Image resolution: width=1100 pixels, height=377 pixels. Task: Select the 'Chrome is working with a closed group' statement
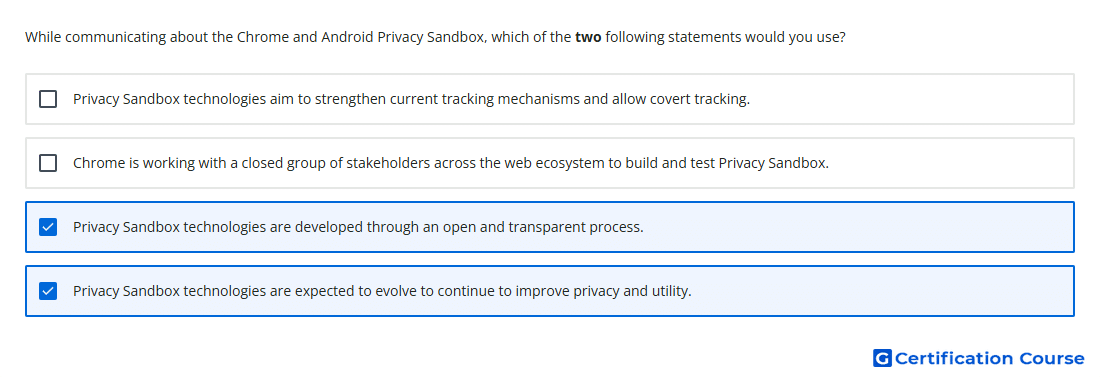[550, 163]
